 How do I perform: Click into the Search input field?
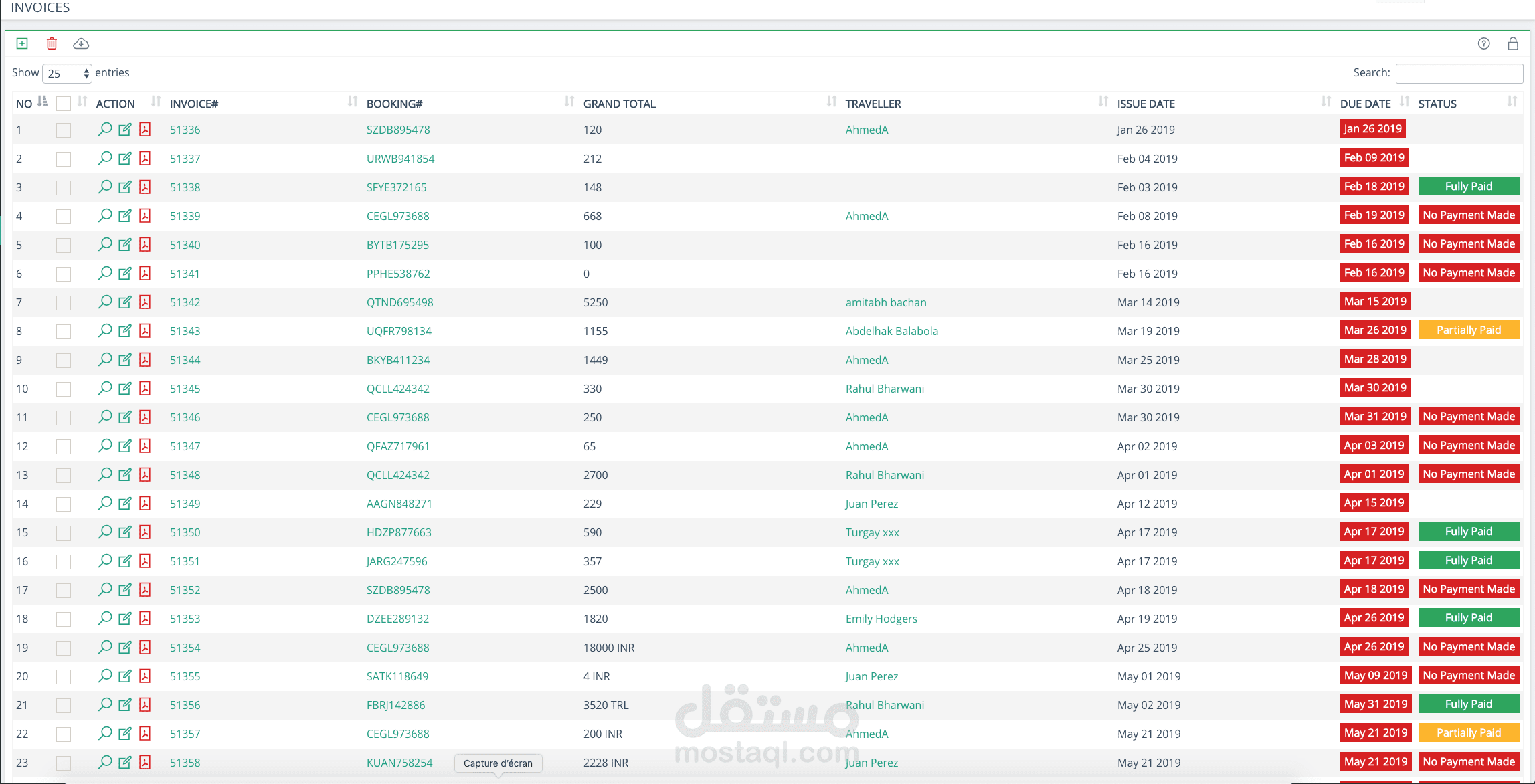(1459, 73)
